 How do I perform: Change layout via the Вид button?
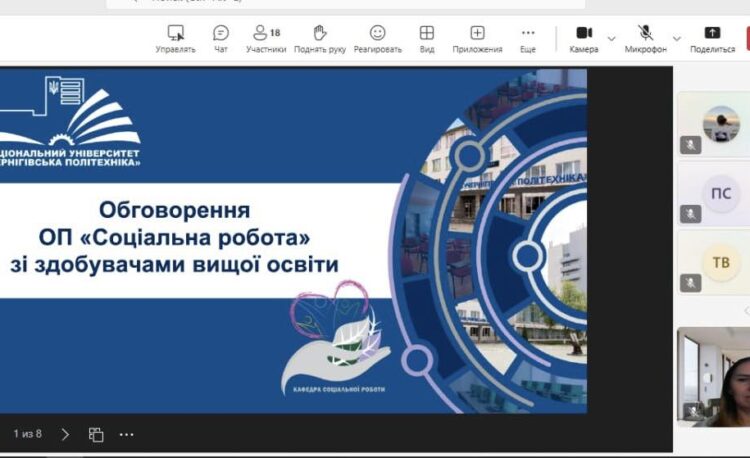[x=427, y=38]
